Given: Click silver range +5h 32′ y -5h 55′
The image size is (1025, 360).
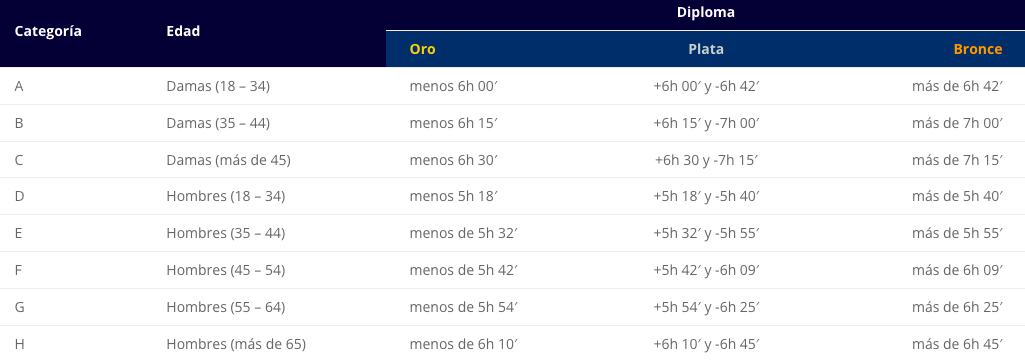Looking at the screenshot, I should coord(705,233).
